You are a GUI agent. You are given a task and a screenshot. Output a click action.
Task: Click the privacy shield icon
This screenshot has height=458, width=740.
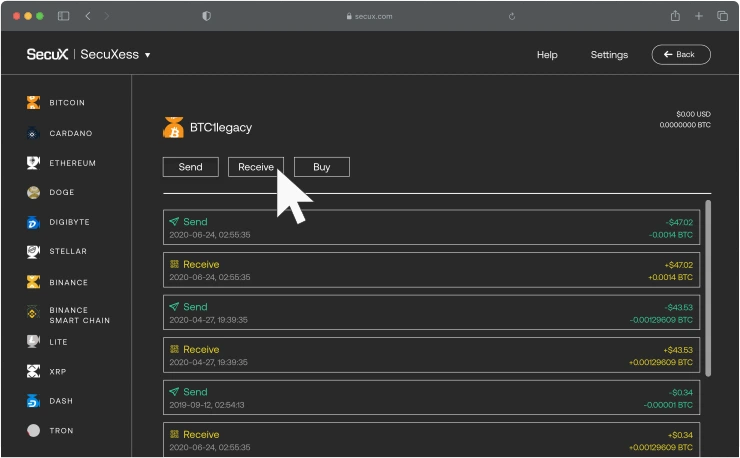click(x=206, y=16)
